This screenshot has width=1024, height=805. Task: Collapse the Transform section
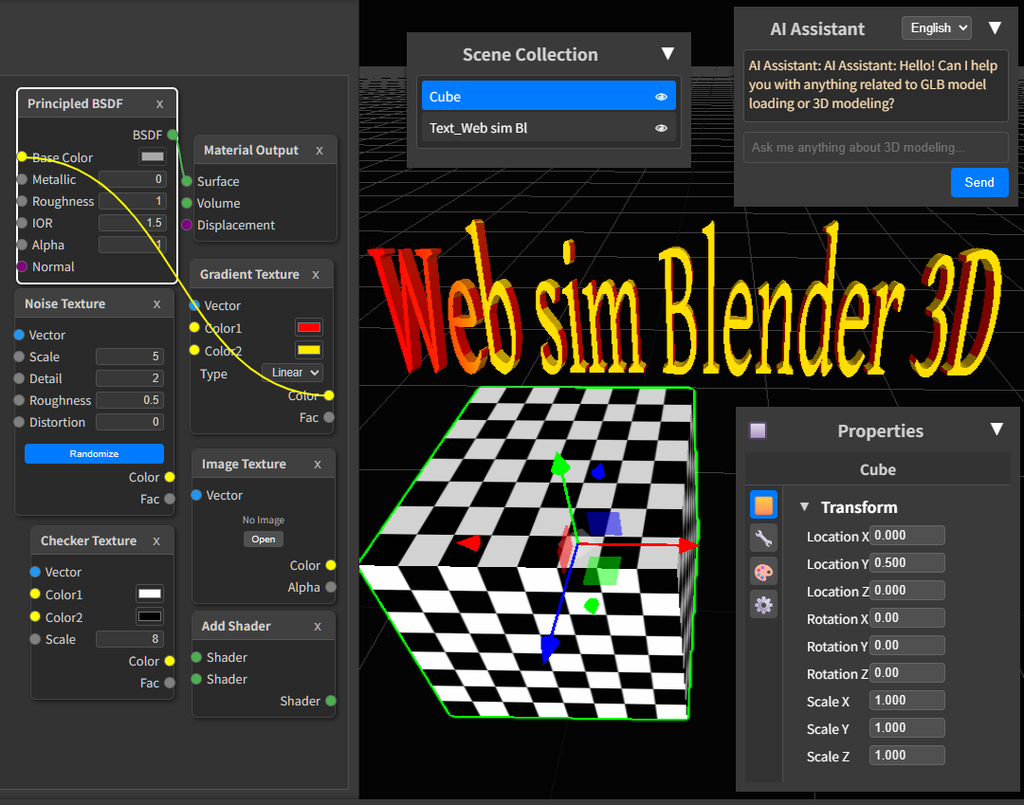[x=805, y=507]
